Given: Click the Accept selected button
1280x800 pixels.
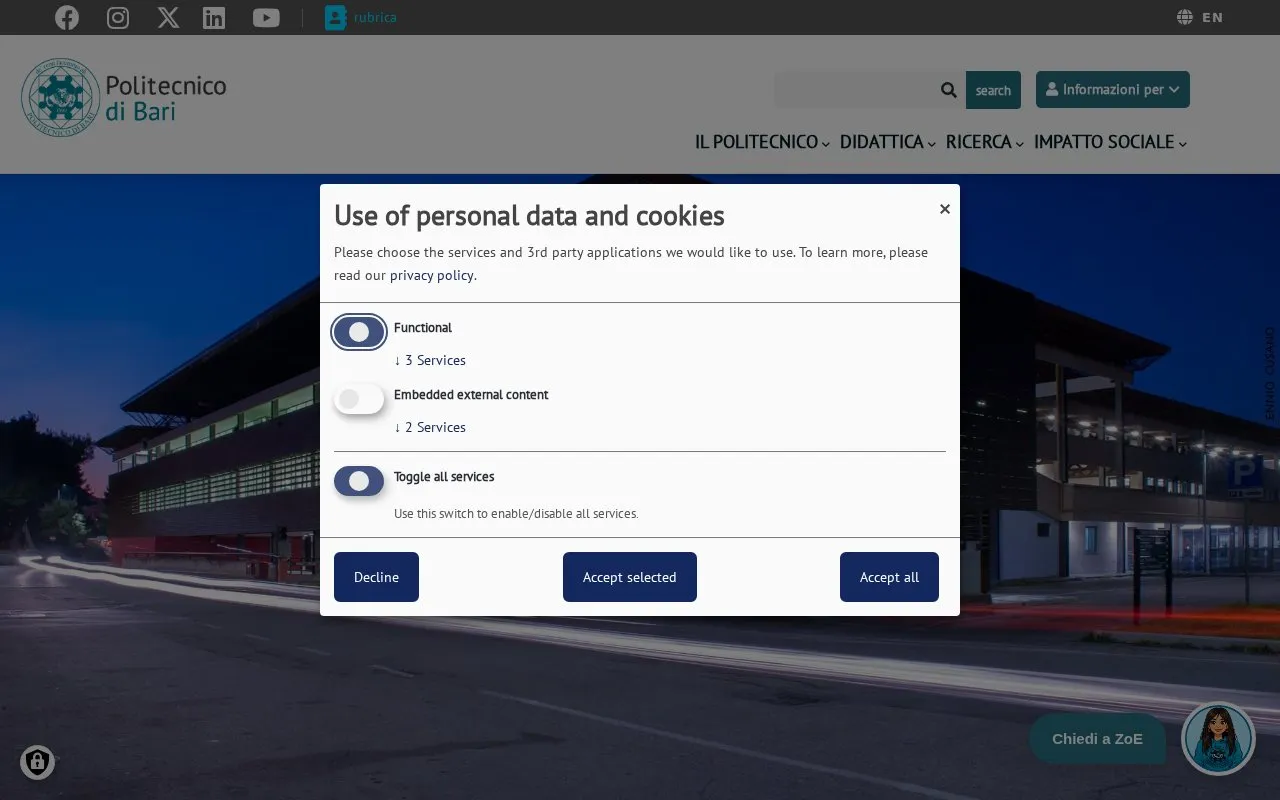Looking at the screenshot, I should pos(630,577).
